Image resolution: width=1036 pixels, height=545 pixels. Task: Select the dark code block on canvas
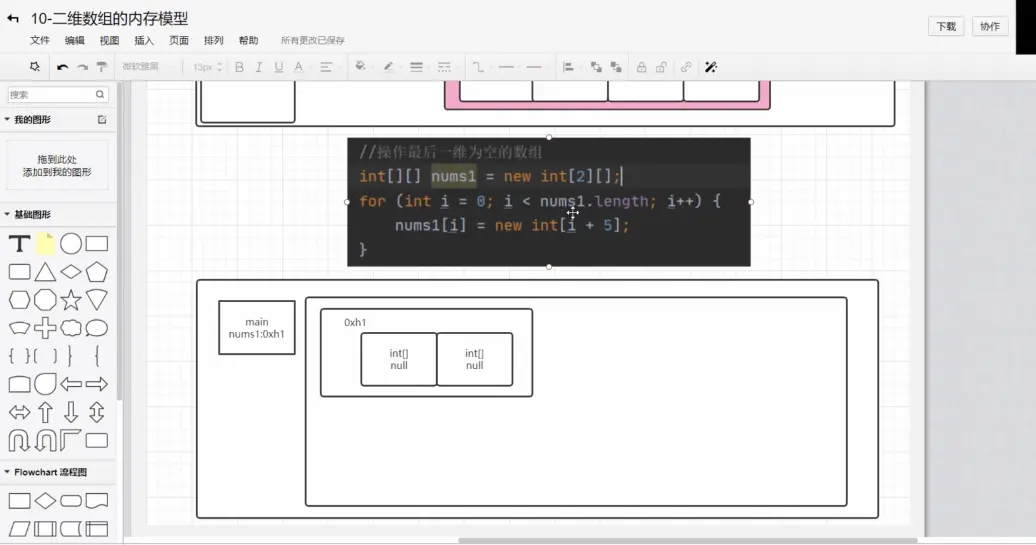(549, 202)
